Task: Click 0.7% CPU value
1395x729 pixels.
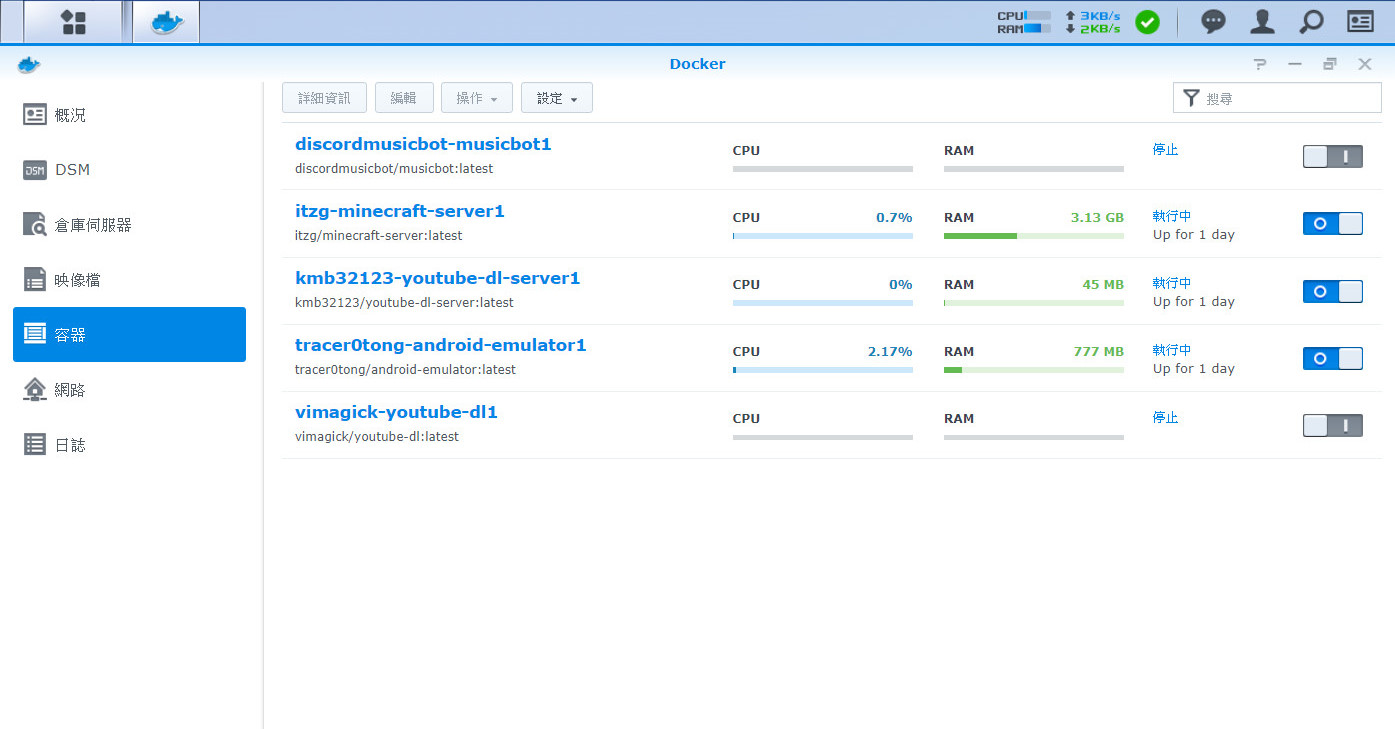Action: click(894, 217)
